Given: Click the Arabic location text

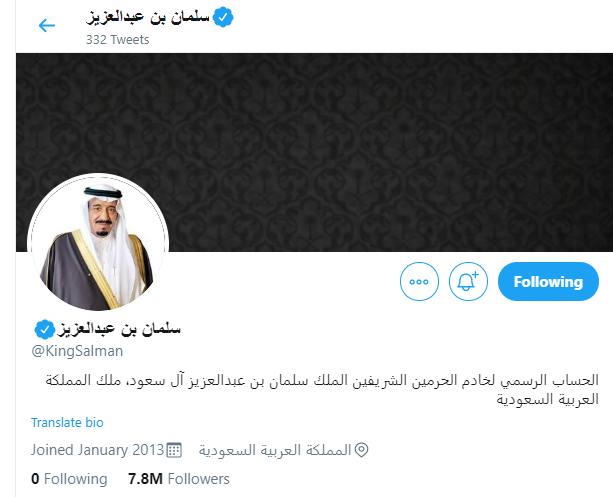Looking at the screenshot, I should click(x=275, y=450).
